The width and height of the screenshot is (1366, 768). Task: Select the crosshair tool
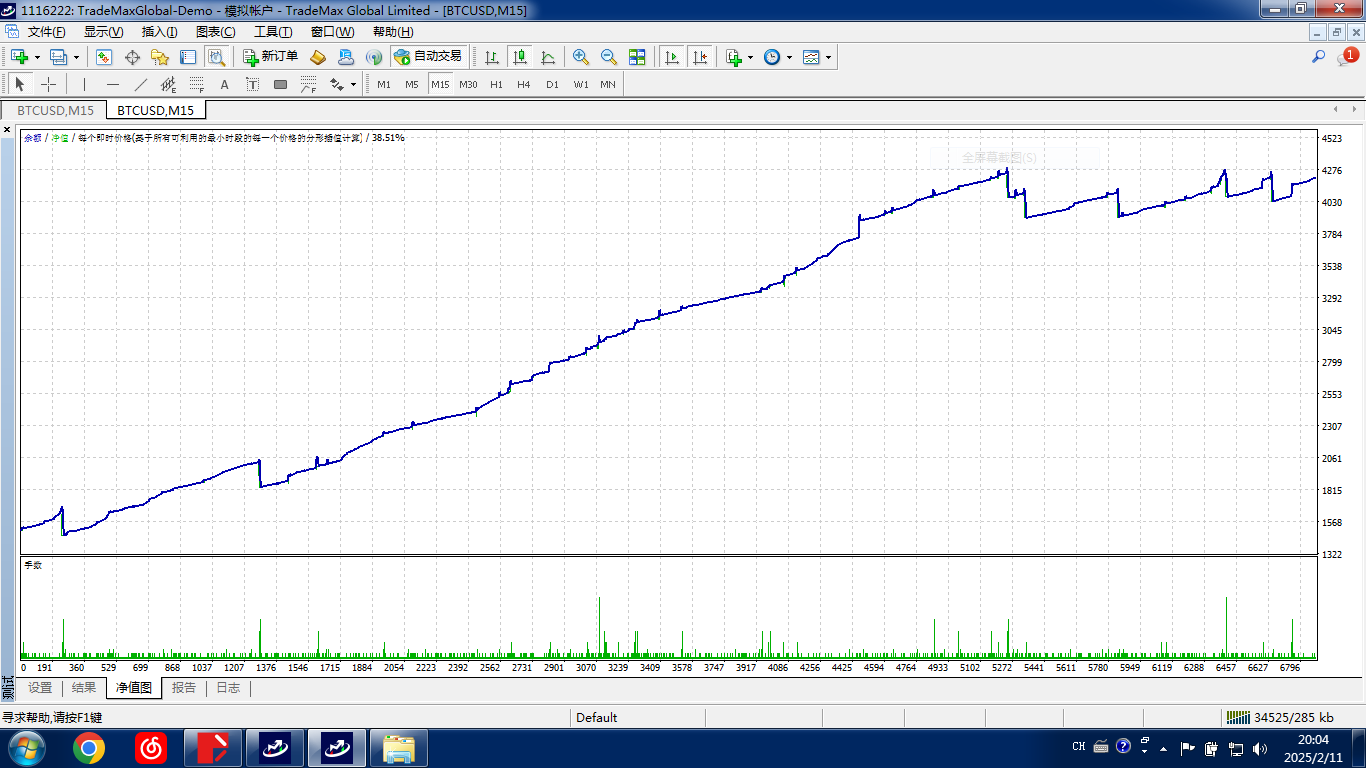pyautogui.click(x=48, y=85)
